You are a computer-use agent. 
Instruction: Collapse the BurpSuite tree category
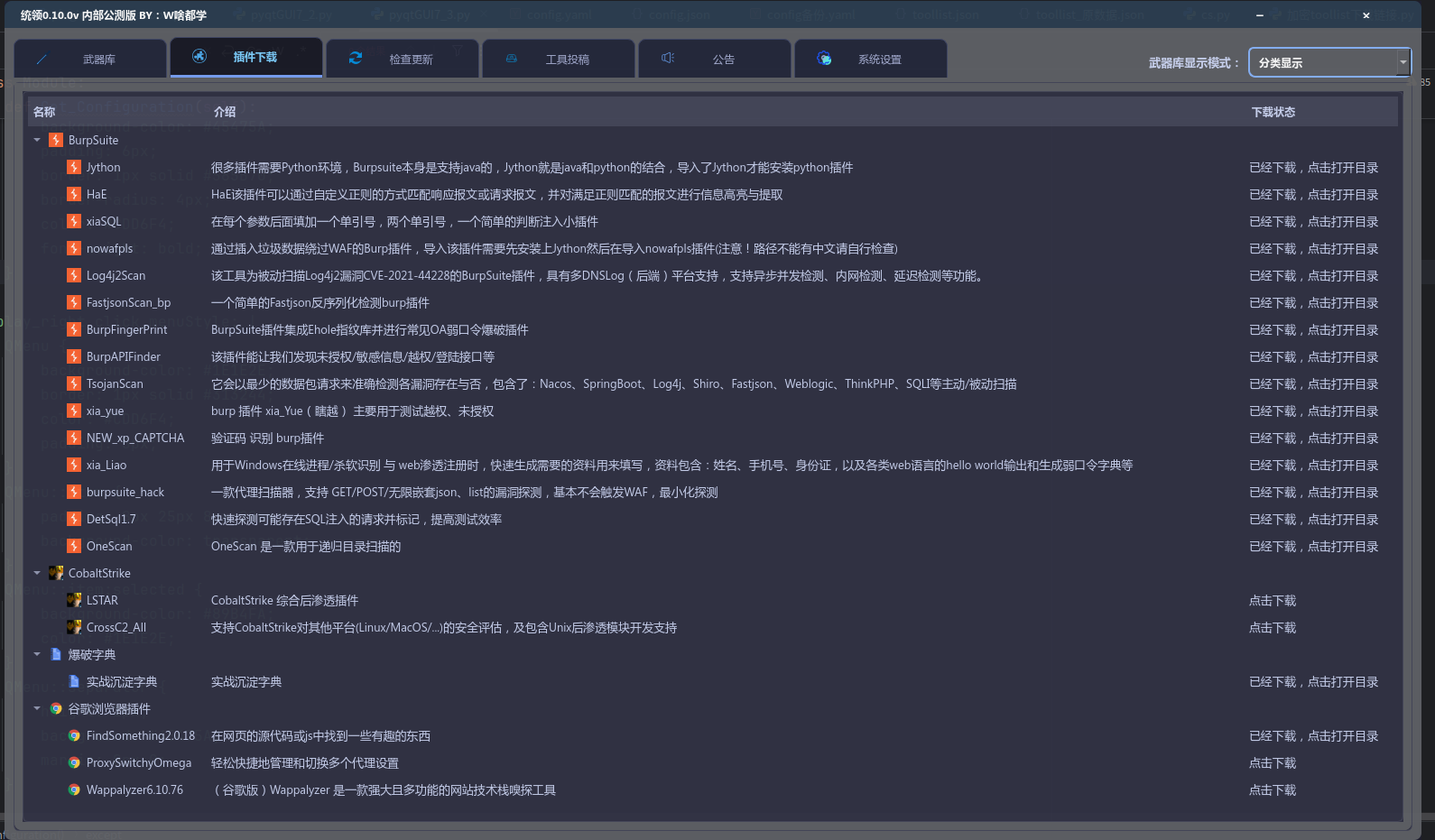click(x=37, y=140)
